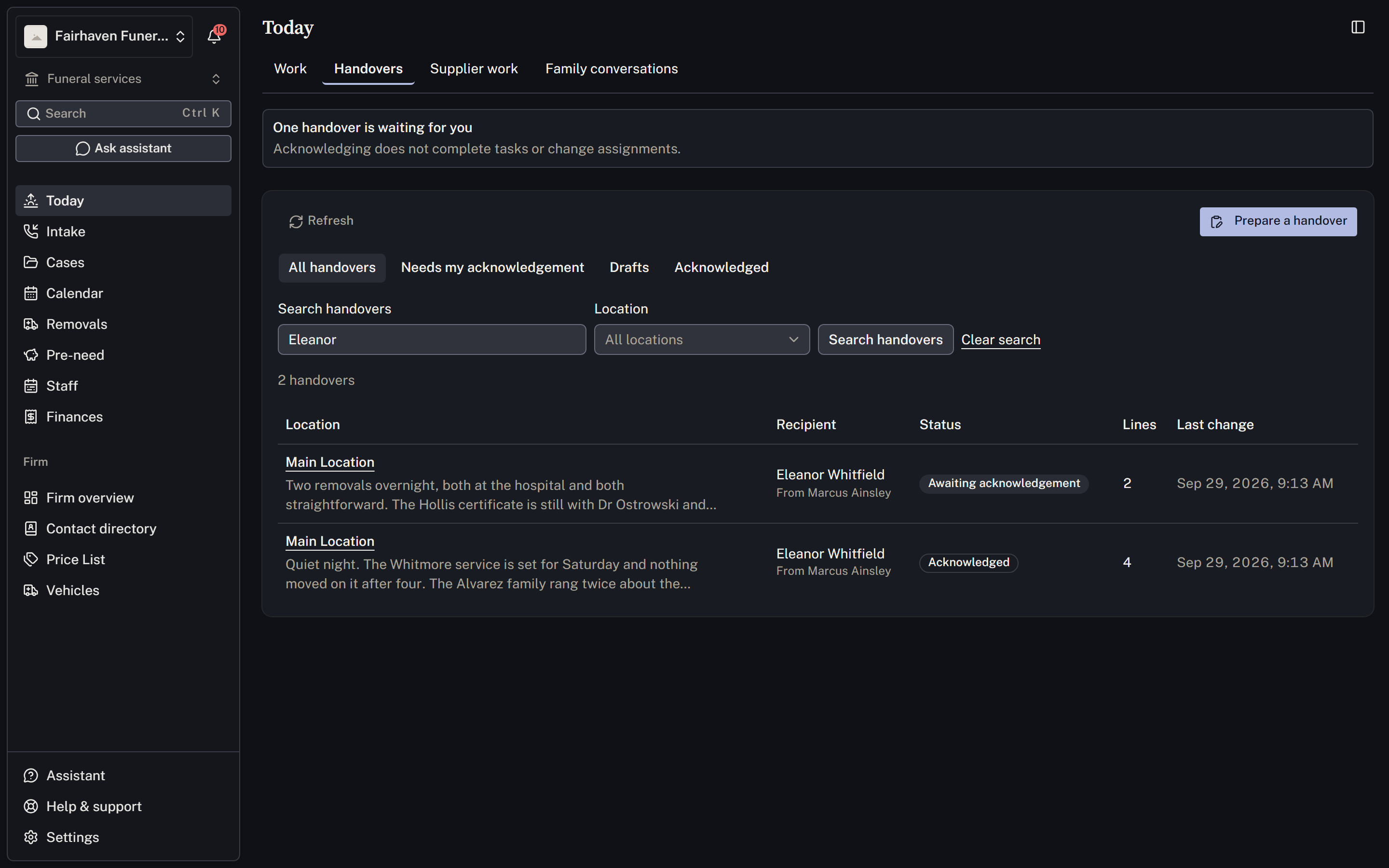This screenshot has height=868, width=1389.
Task: Open the Family conversations tab
Action: (x=611, y=69)
